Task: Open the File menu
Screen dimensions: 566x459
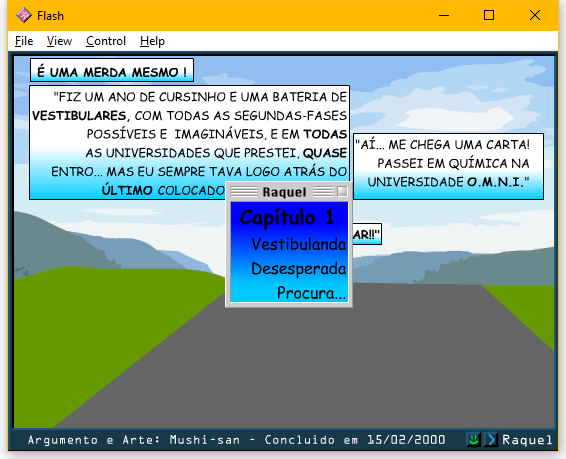Action: coord(24,41)
